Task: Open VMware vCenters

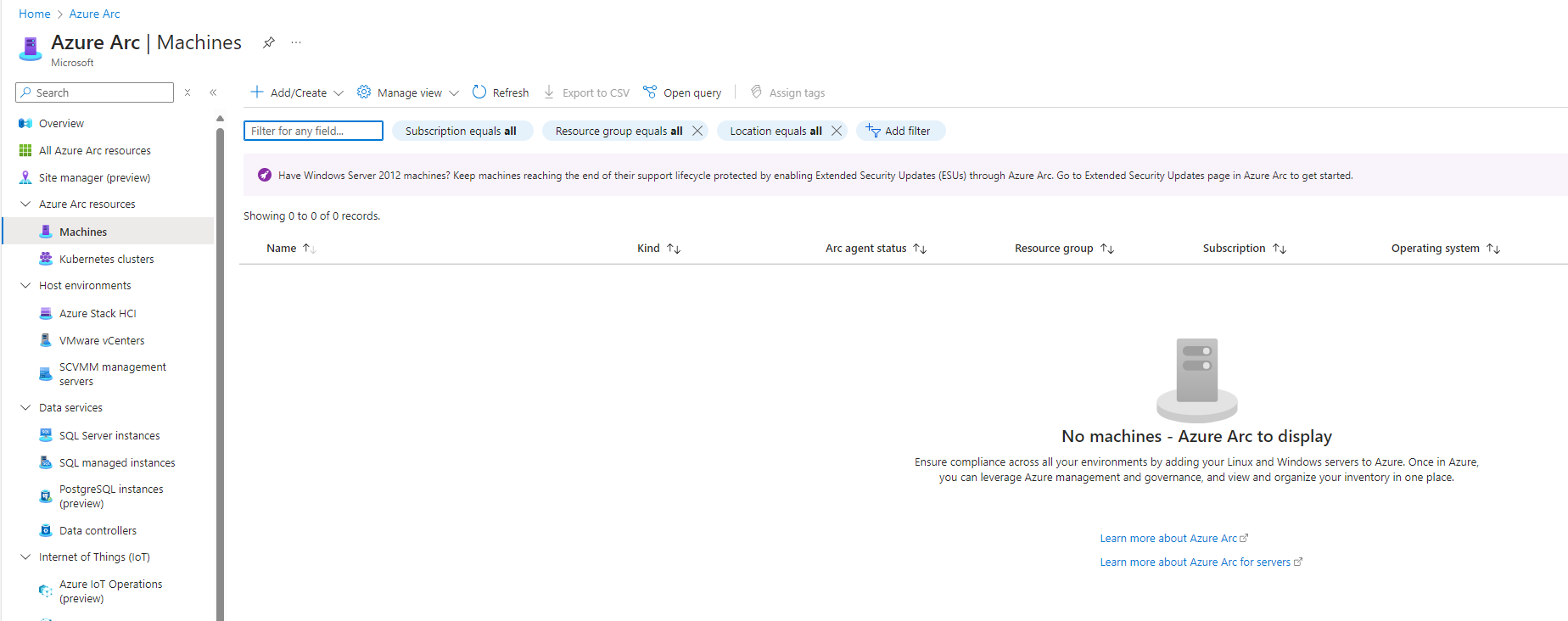Action: click(x=102, y=340)
